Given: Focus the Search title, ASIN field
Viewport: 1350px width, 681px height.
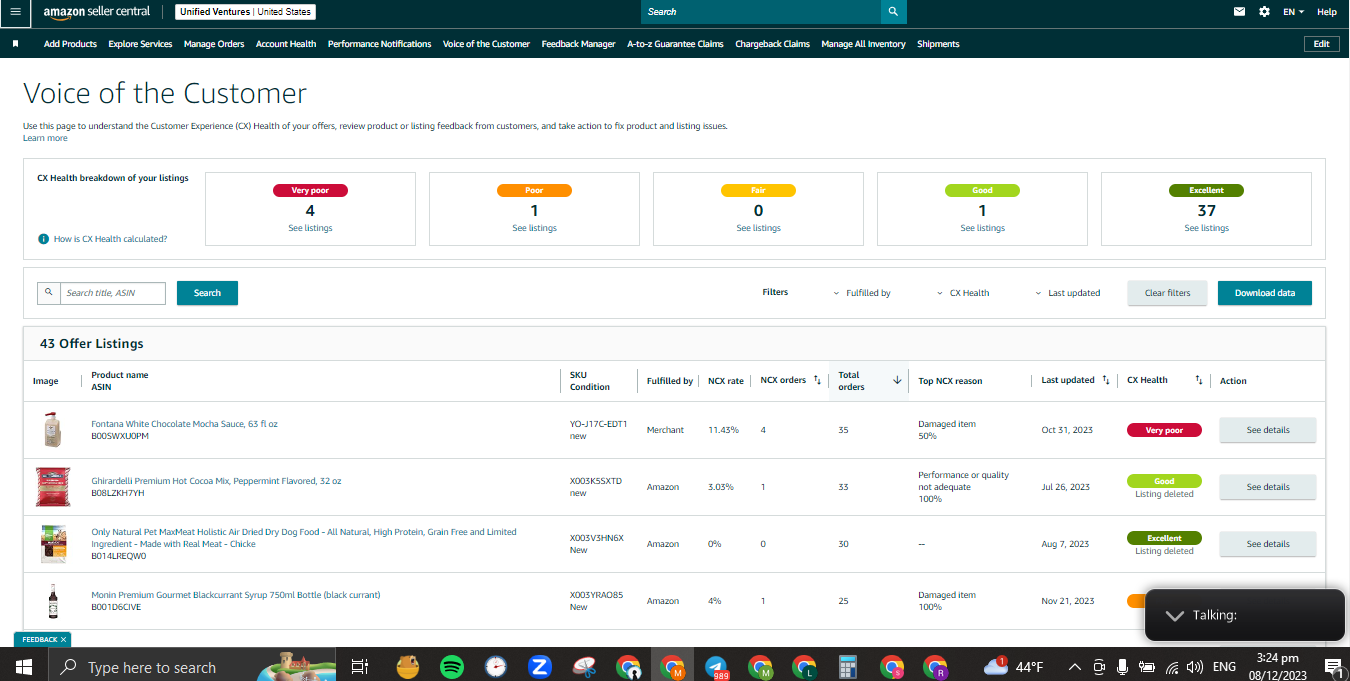Looking at the screenshot, I should pos(112,293).
